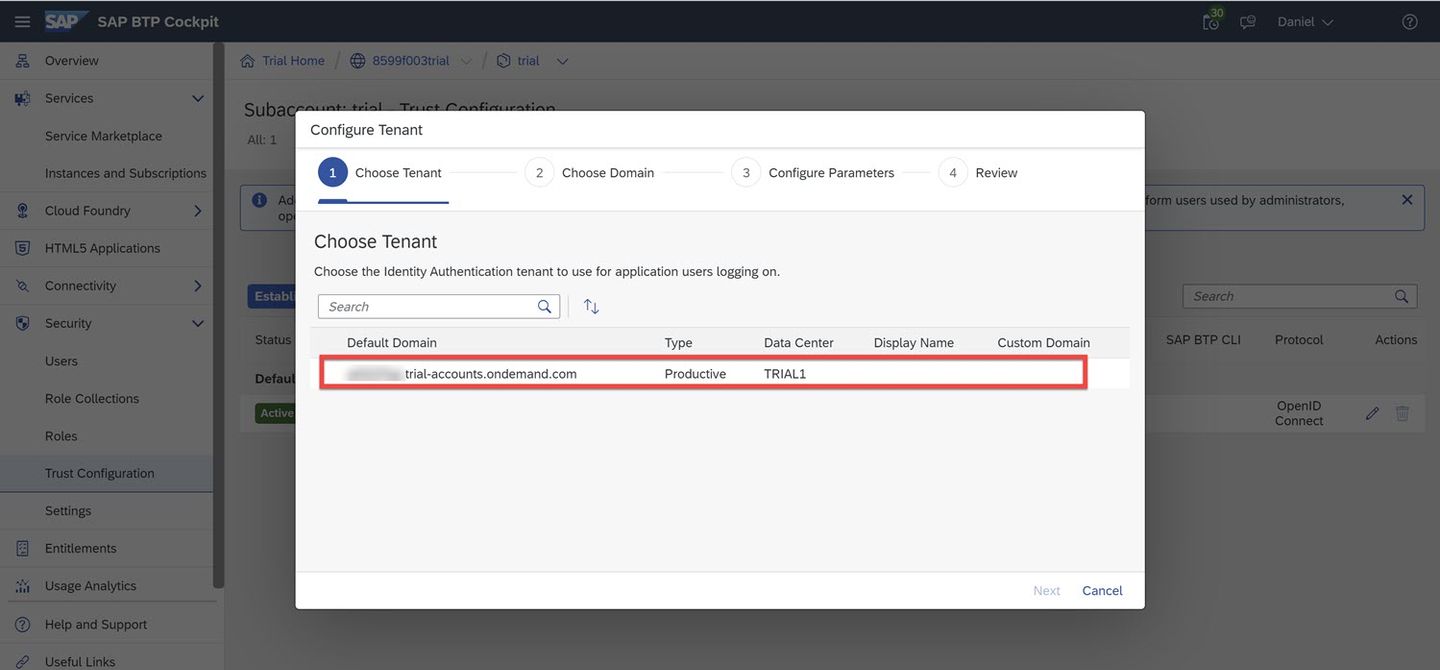Close the information message strip

coord(1407,200)
